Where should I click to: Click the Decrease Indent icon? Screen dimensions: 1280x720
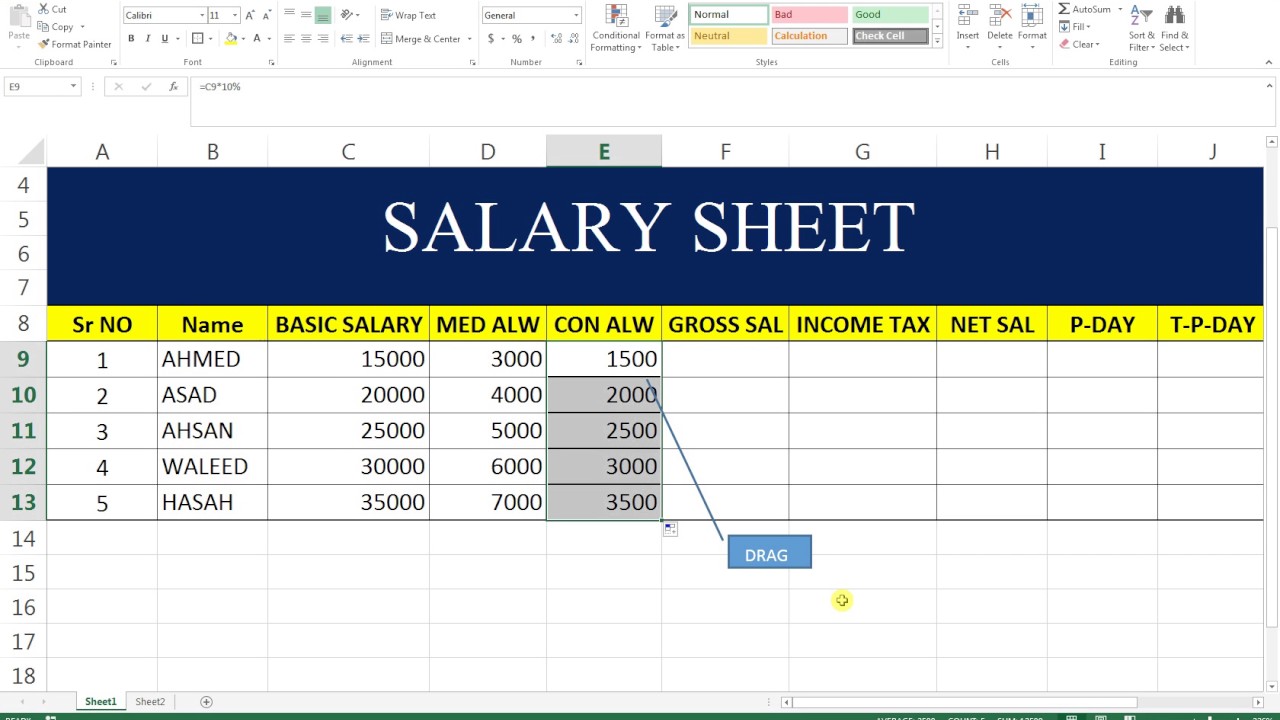[345, 38]
